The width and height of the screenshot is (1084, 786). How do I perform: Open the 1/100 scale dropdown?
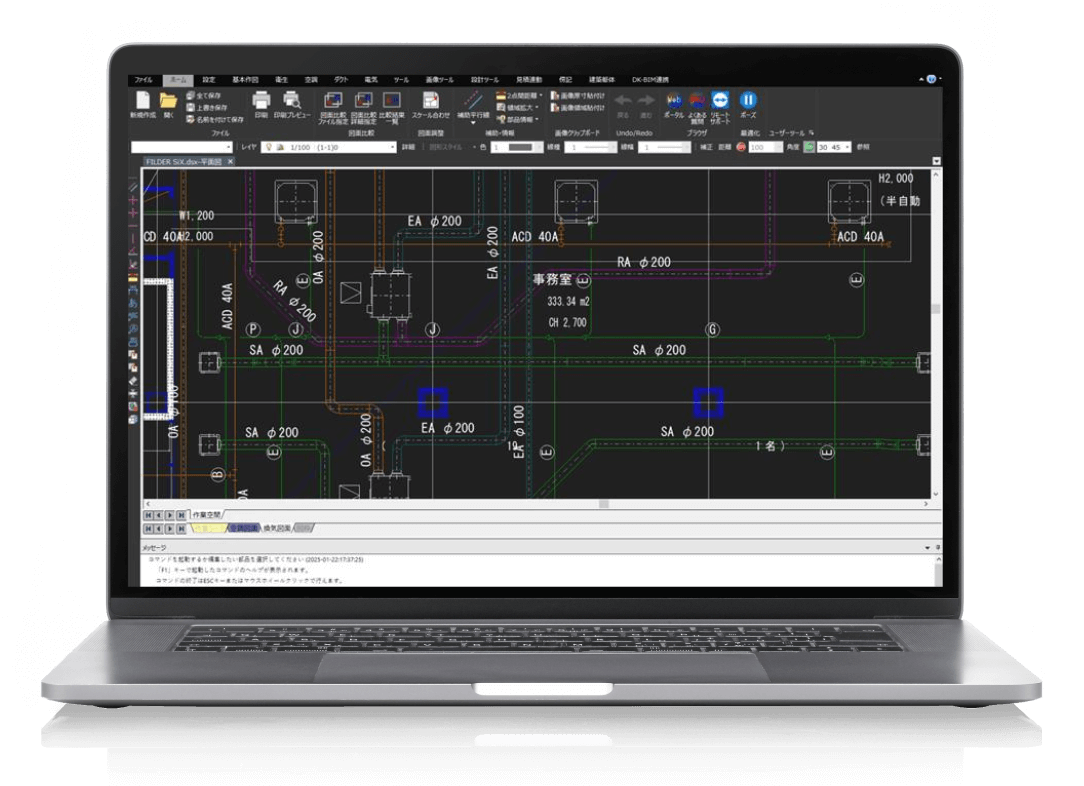tap(393, 145)
